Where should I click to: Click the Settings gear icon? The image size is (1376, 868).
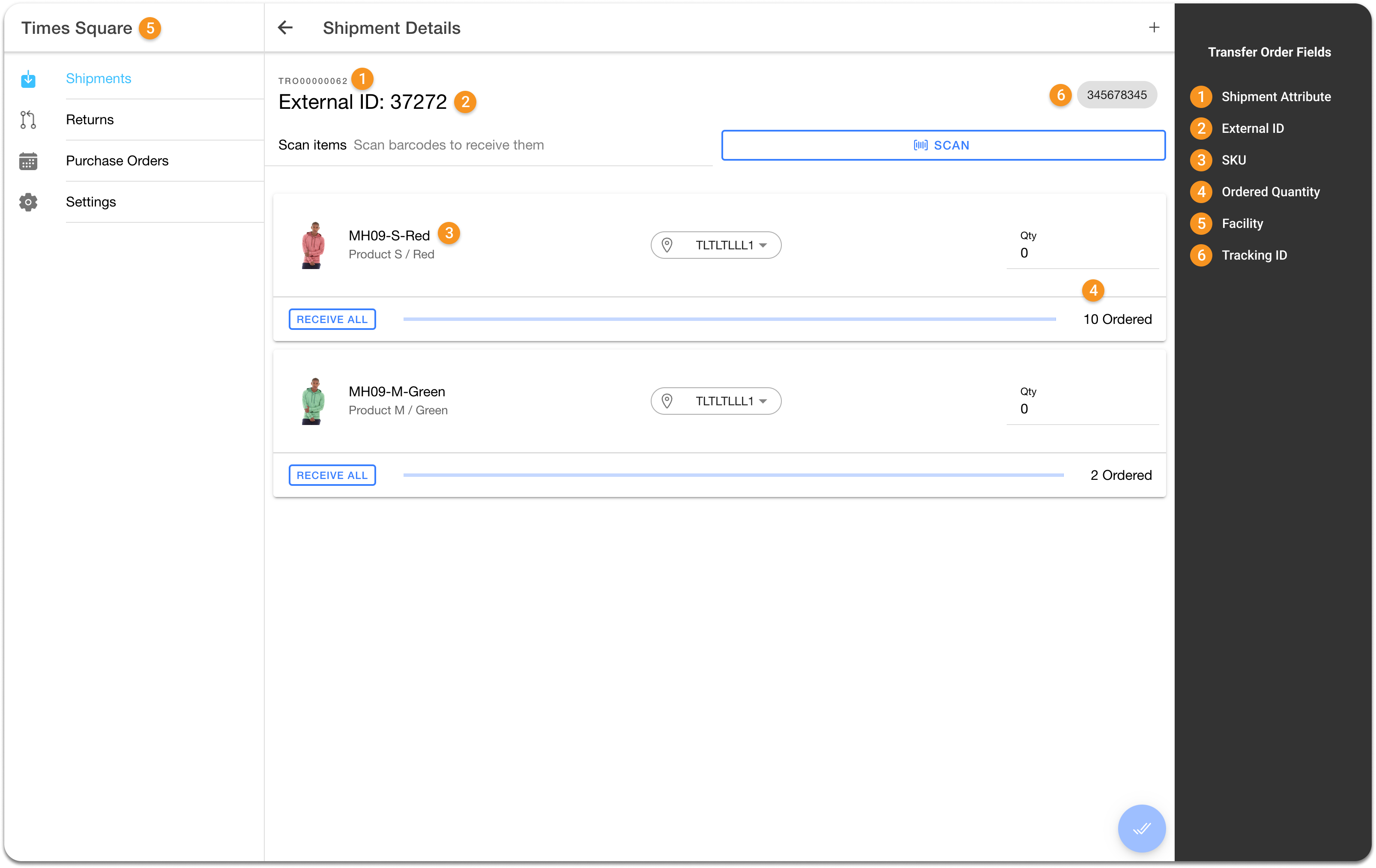click(28, 202)
